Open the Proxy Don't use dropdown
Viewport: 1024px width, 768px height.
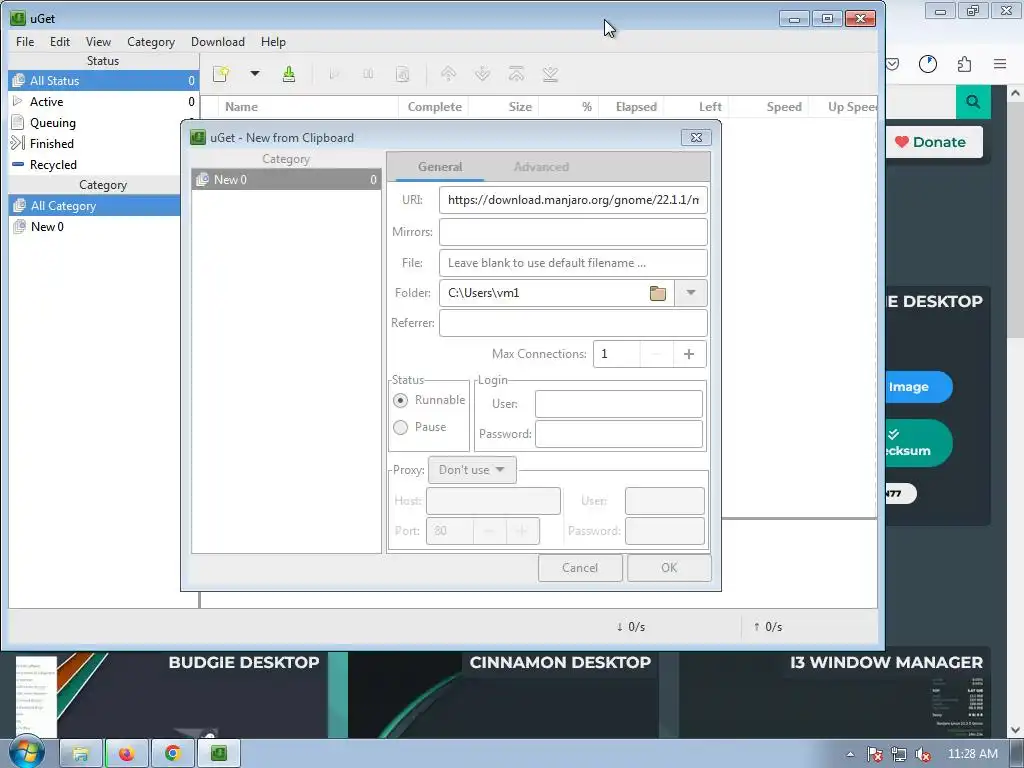472,470
